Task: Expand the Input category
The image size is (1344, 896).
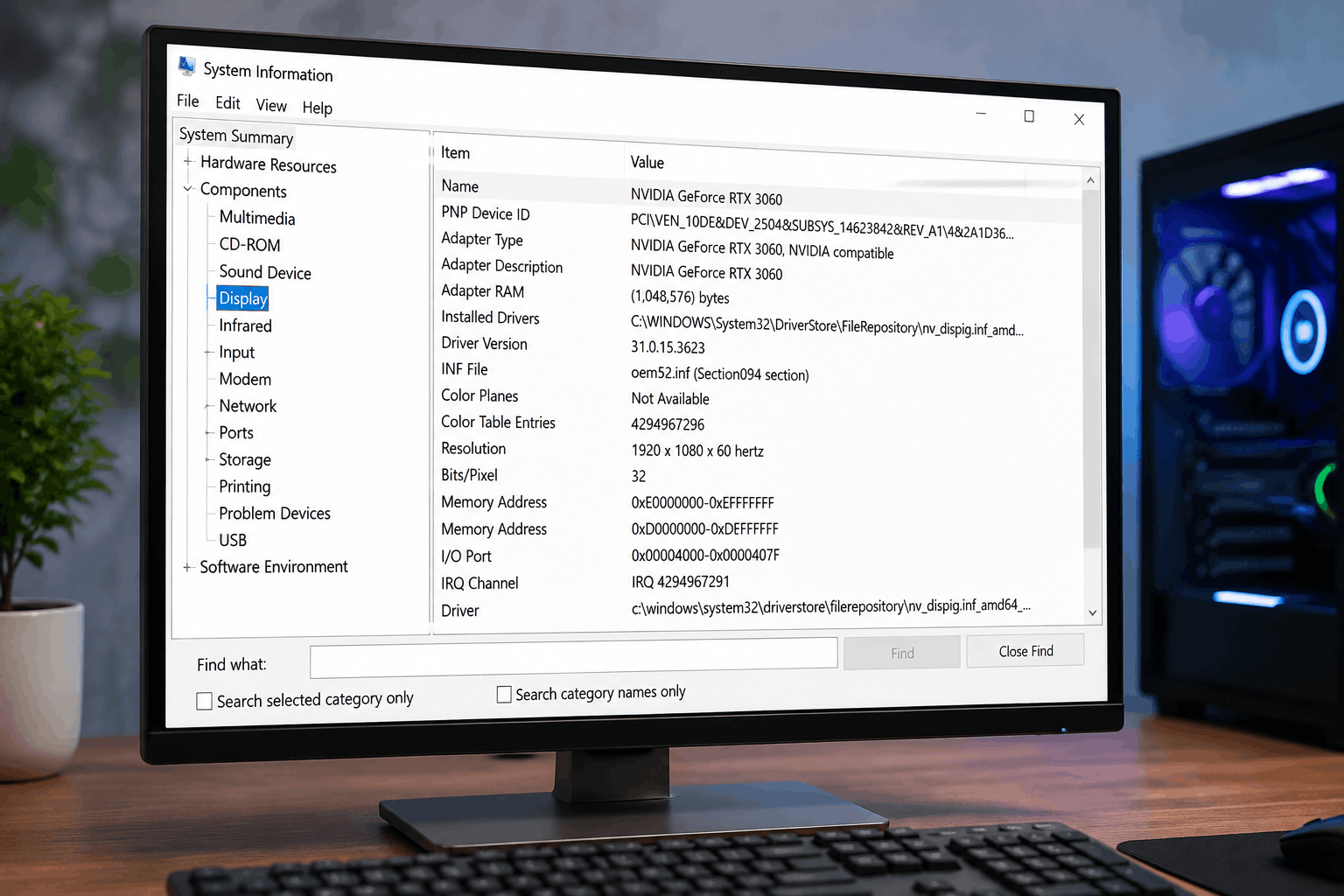Action: click(x=208, y=353)
